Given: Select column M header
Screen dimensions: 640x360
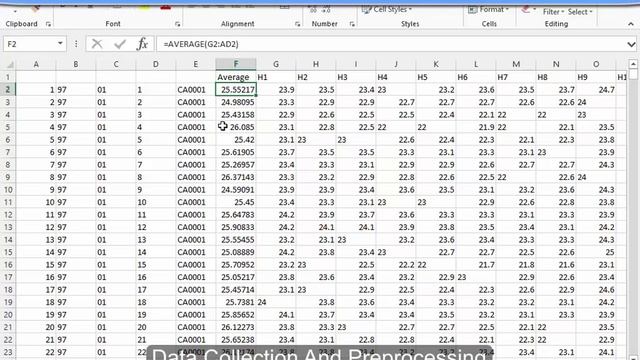Looking at the screenshot, I should point(516,64).
